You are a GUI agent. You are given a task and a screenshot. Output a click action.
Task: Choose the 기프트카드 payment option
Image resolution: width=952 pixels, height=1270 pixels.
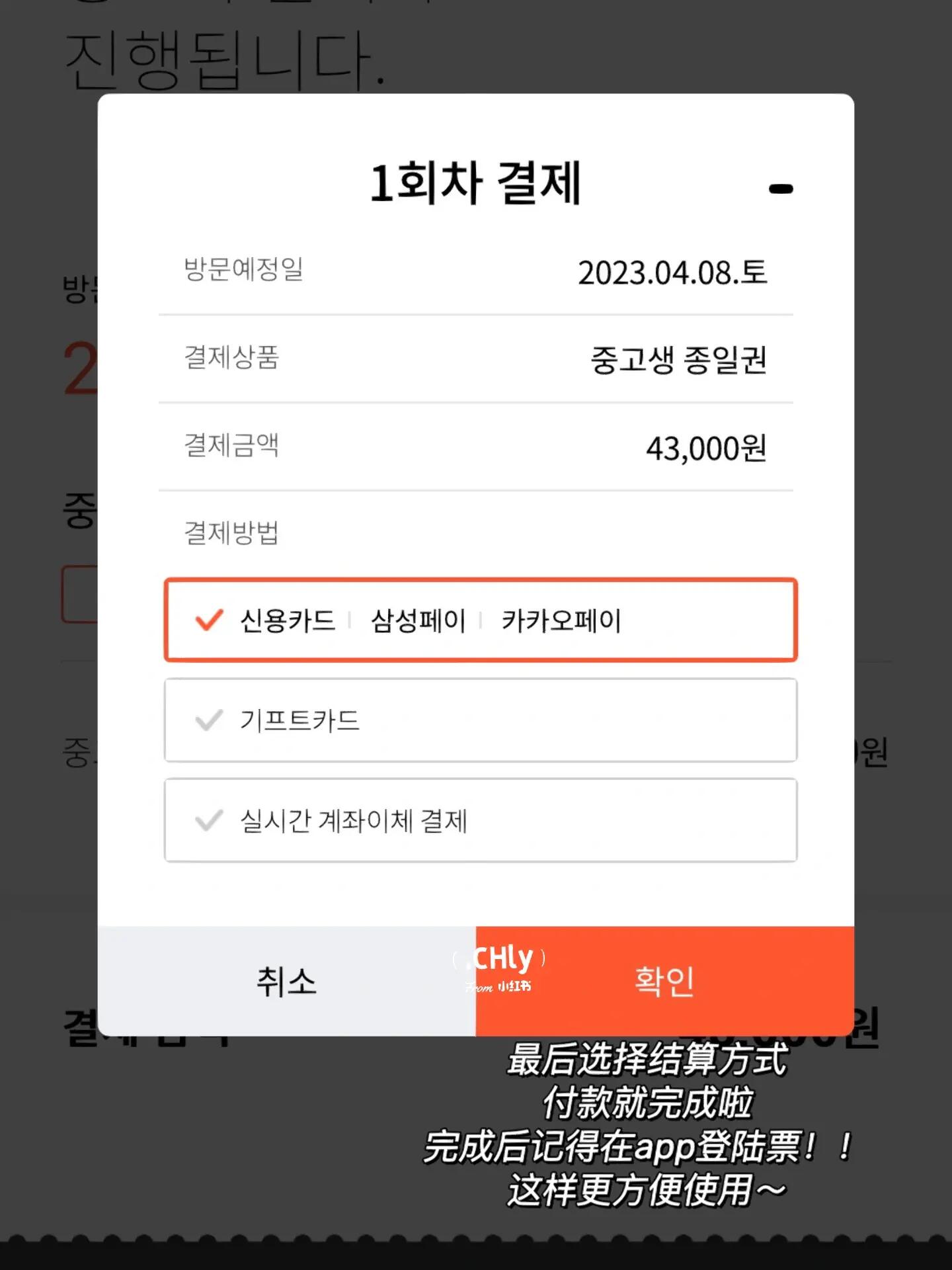click(x=481, y=720)
